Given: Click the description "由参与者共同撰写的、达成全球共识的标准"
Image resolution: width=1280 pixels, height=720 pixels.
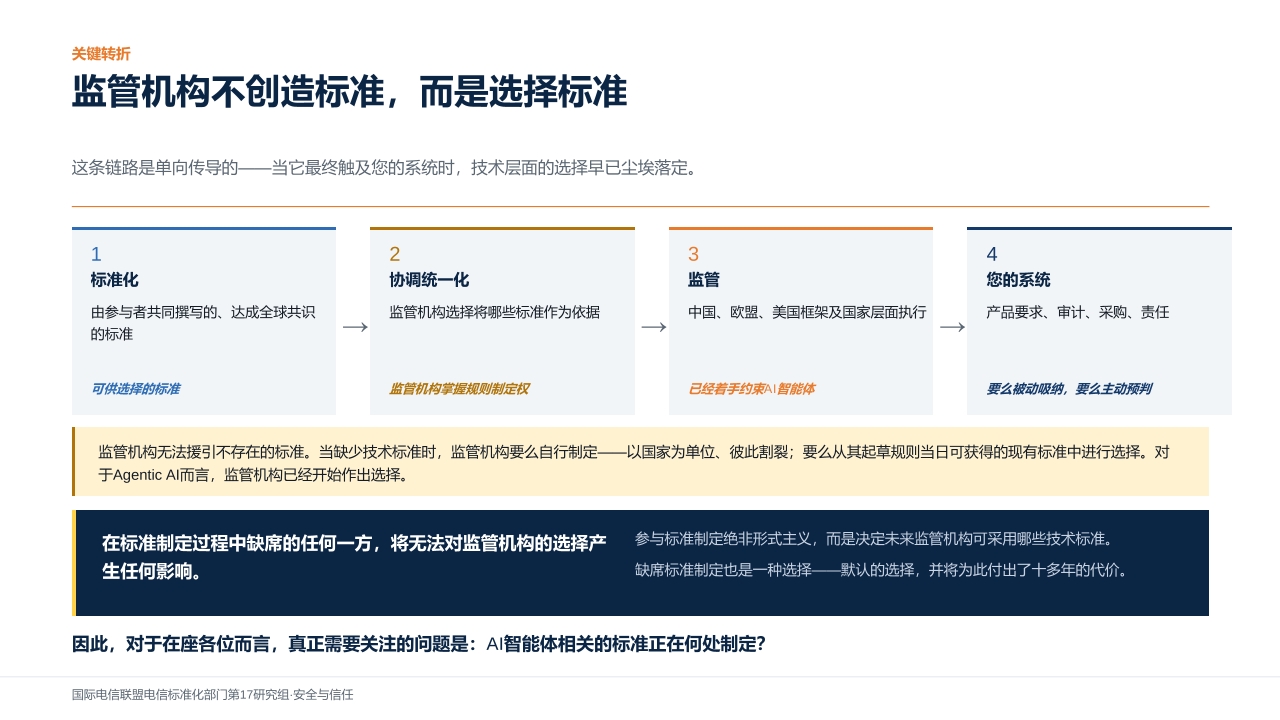Looking at the screenshot, I should pyautogui.click(x=203, y=323).
